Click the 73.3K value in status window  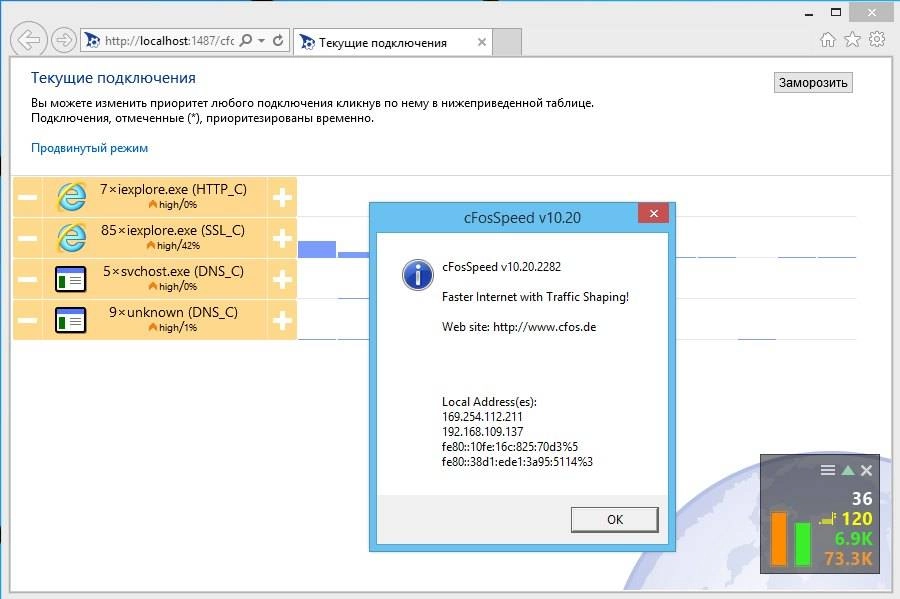(x=848, y=558)
